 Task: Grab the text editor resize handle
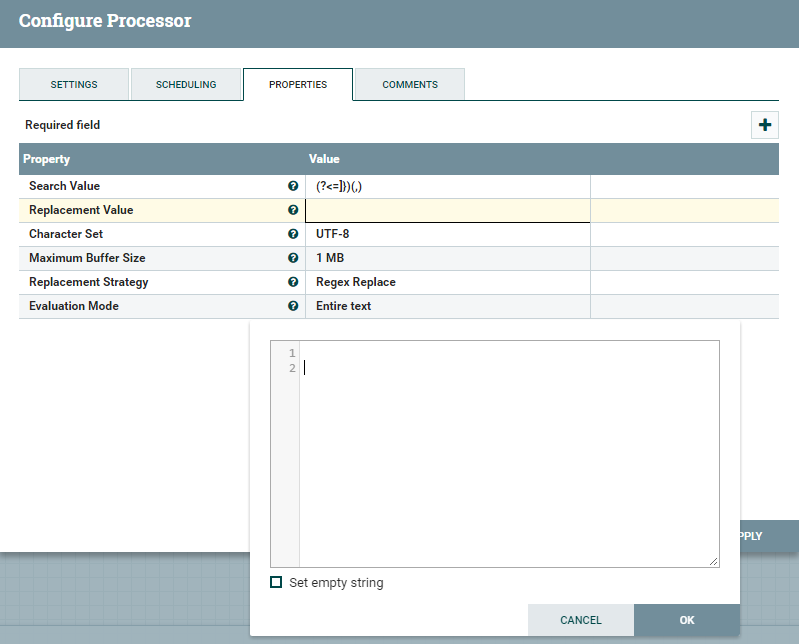click(x=714, y=563)
